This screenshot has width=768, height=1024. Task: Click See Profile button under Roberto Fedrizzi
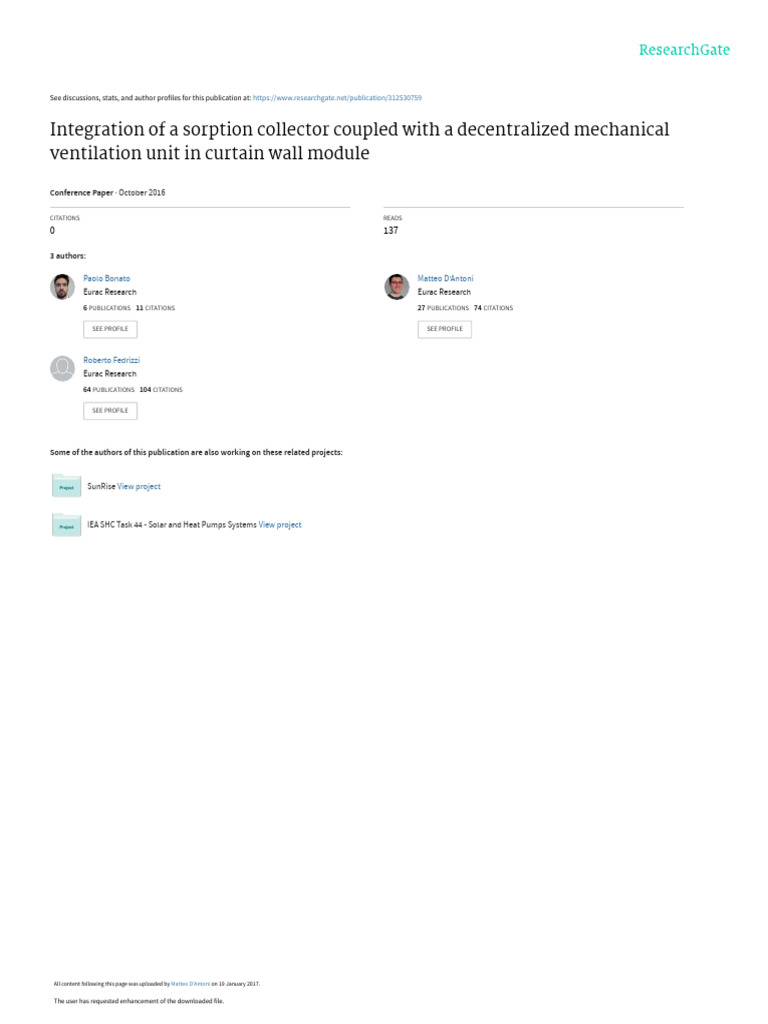click(110, 411)
